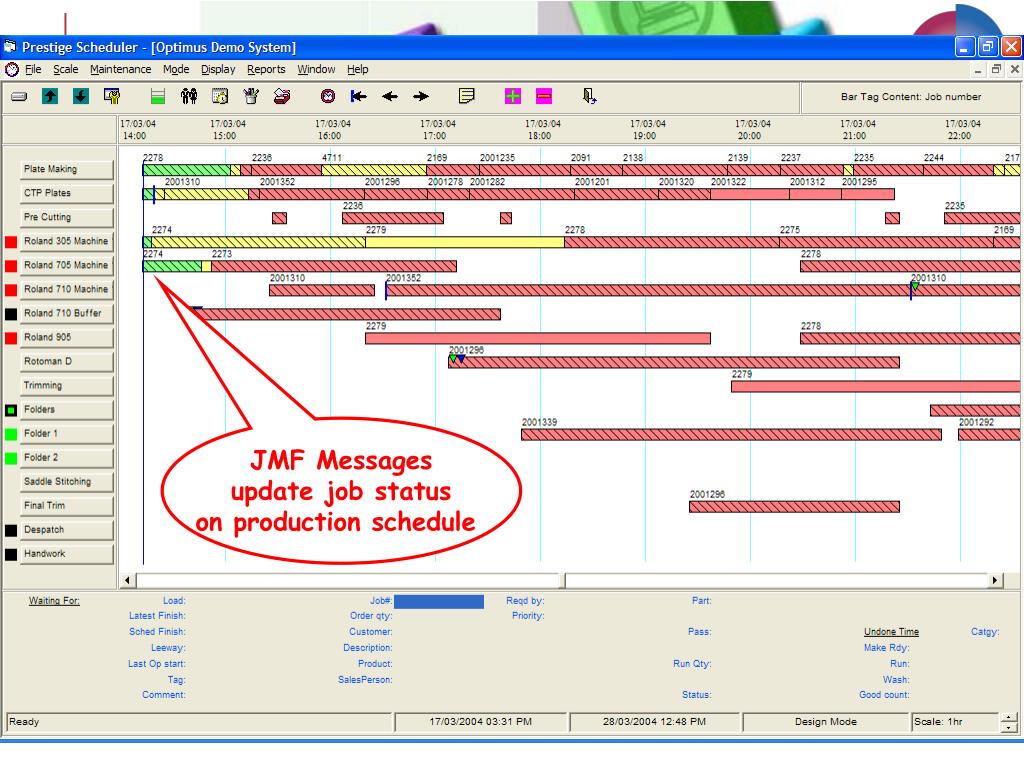
Task: Click the yellow note toolbar icon
Action: click(x=466, y=97)
